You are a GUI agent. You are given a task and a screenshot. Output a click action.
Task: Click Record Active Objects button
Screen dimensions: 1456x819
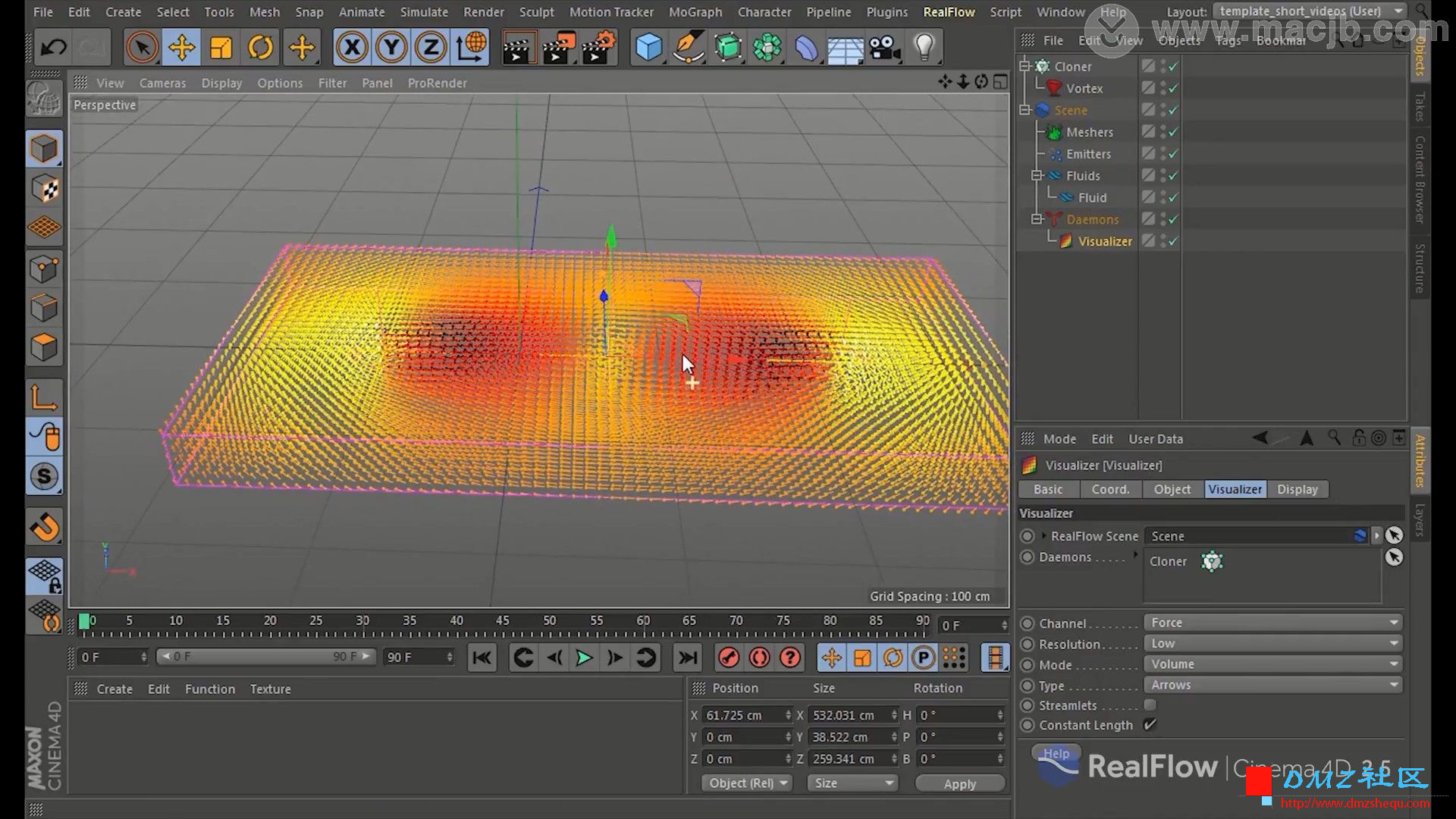pyautogui.click(x=729, y=658)
